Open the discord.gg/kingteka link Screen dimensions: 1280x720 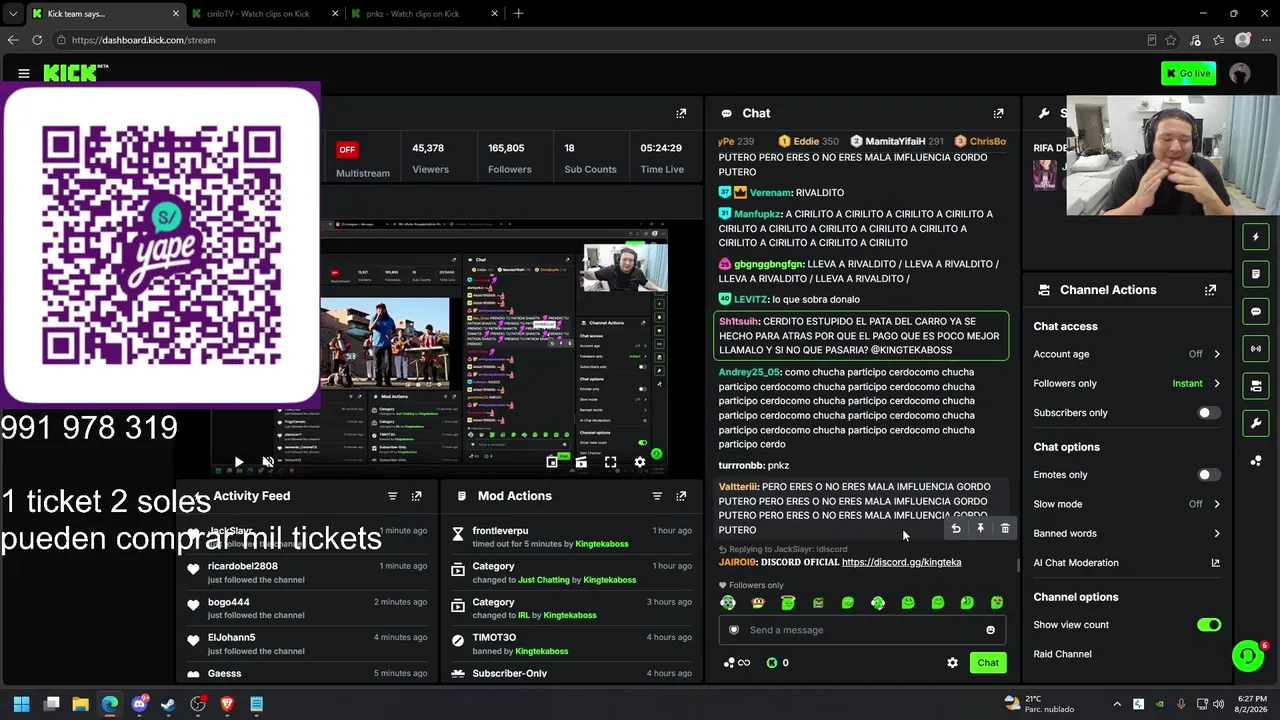pos(901,562)
